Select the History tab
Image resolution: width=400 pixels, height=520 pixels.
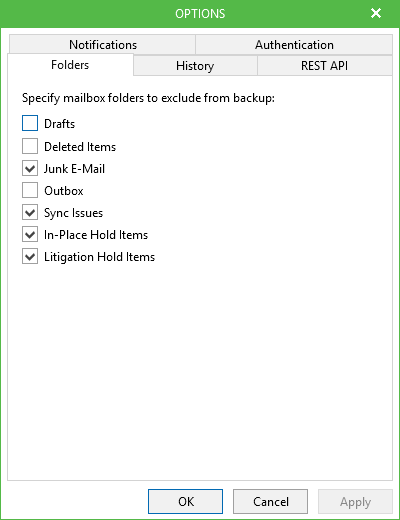[x=195, y=66]
